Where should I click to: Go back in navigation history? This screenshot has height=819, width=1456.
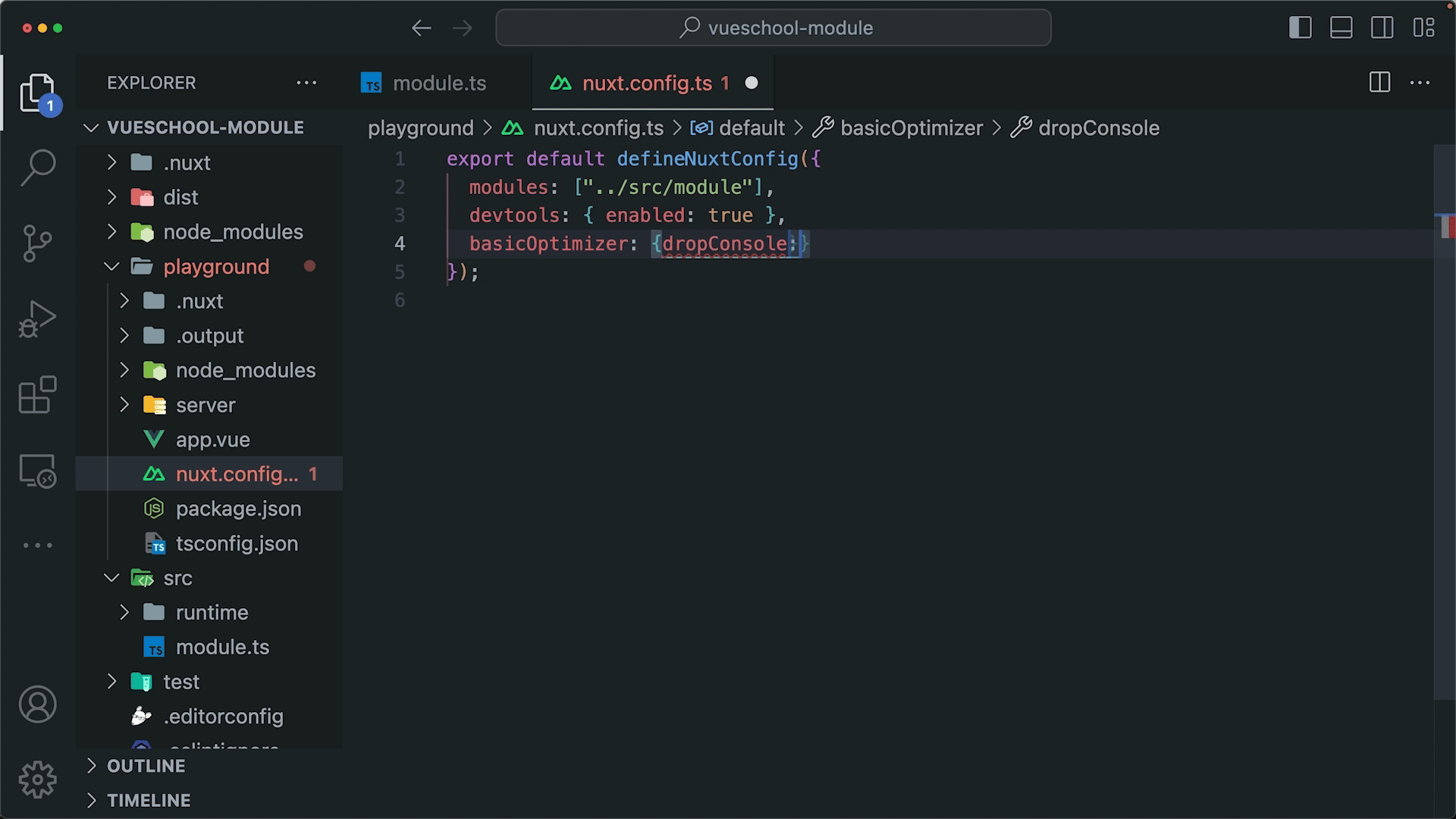422,28
